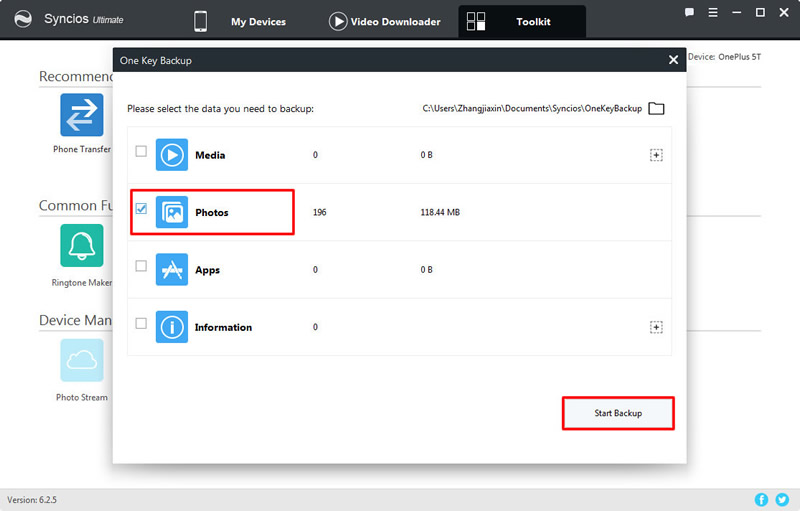Click the Media label text

click(210, 155)
